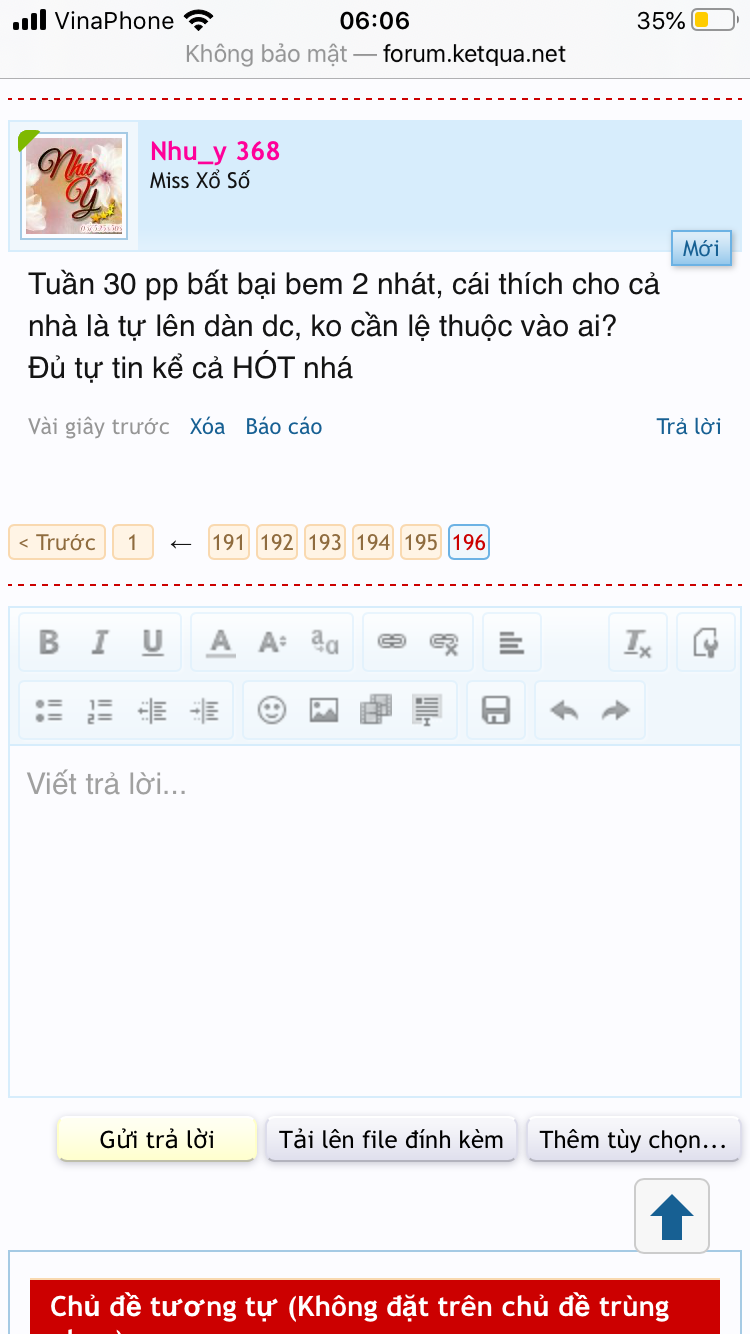Submit the reply with Gửi trả lời
Screen dimensions: 750x1334
click(x=157, y=1139)
